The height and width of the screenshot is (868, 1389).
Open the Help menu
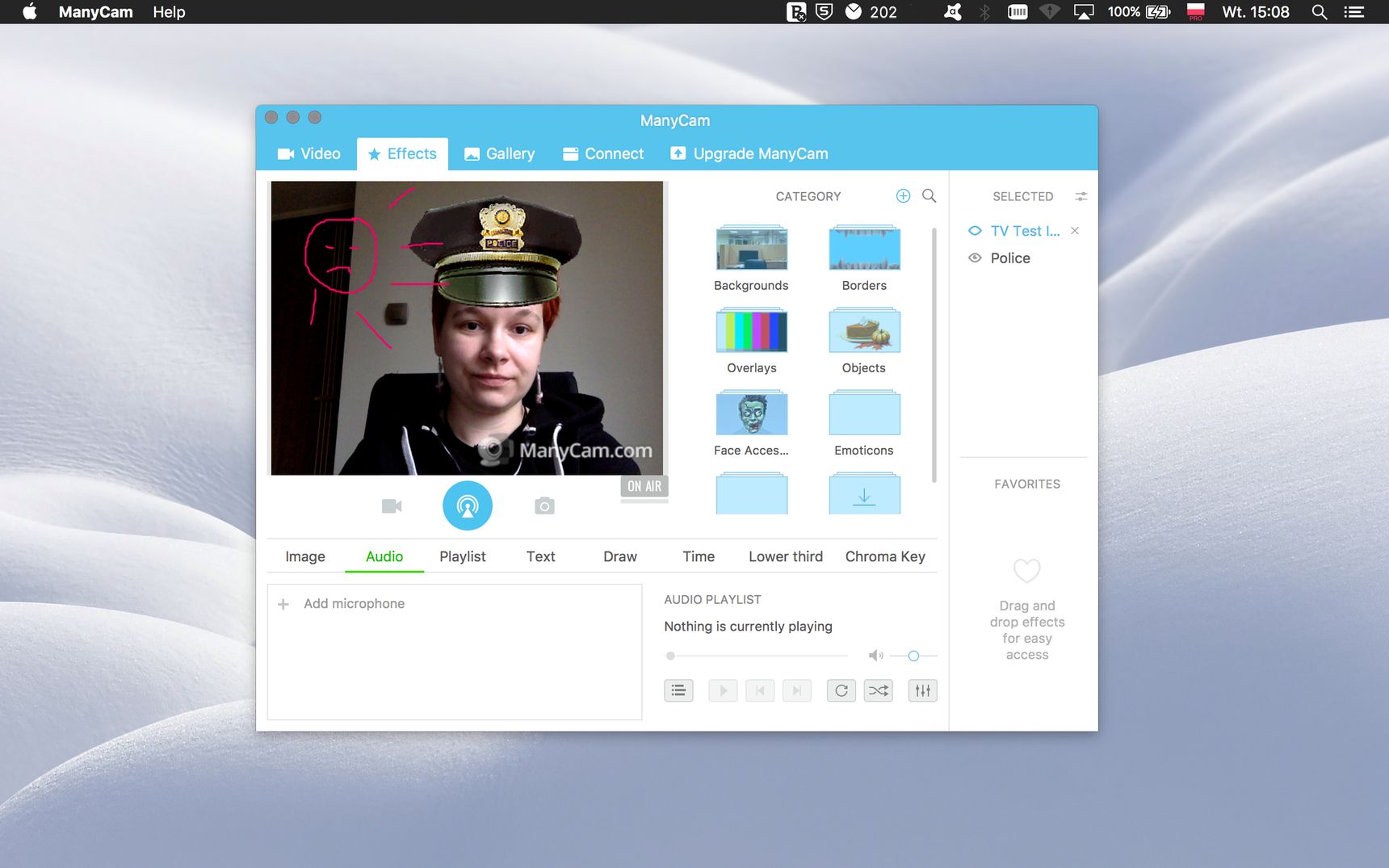(x=169, y=12)
